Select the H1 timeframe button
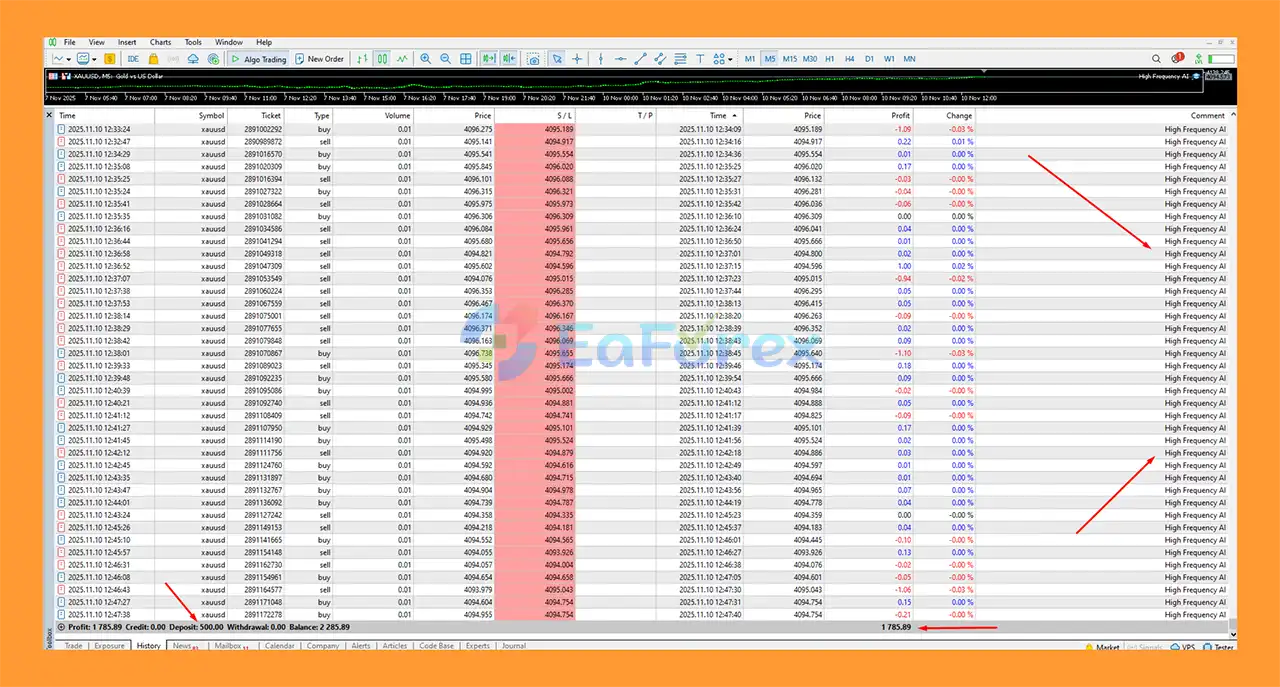The height and width of the screenshot is (687, 1280). pyautogui.click(x=829, y=59)
